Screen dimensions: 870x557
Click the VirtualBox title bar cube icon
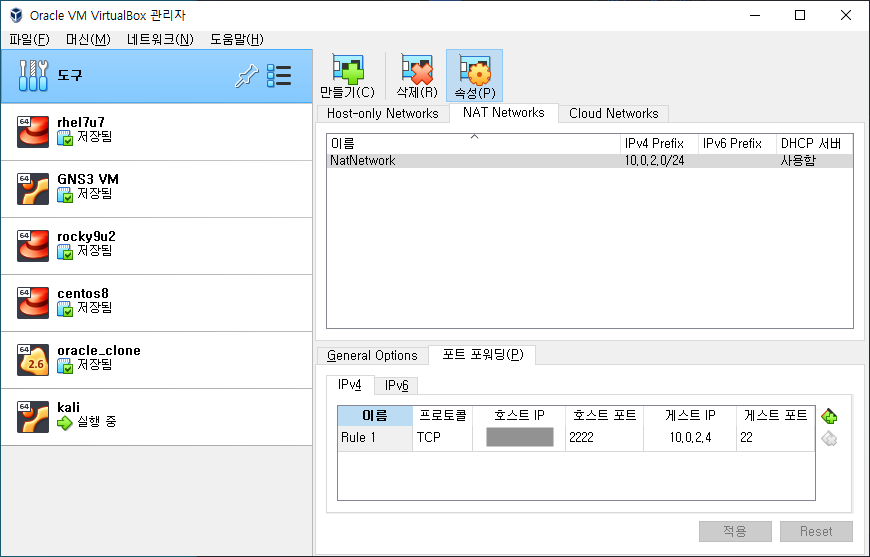point(16,15)
